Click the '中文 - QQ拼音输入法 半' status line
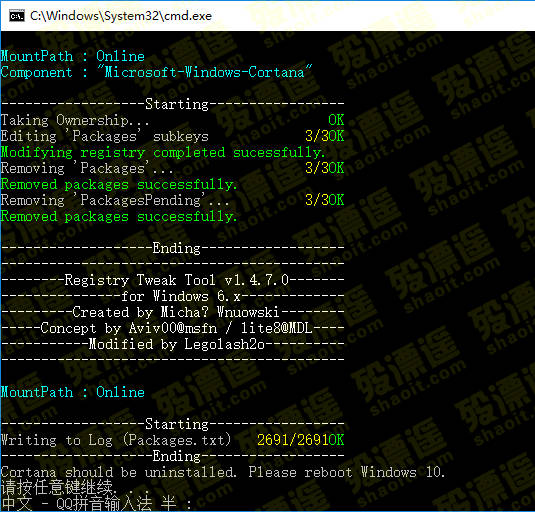This screenshot has width=535, height=512. pyautogui.click(x=96, y=503)
